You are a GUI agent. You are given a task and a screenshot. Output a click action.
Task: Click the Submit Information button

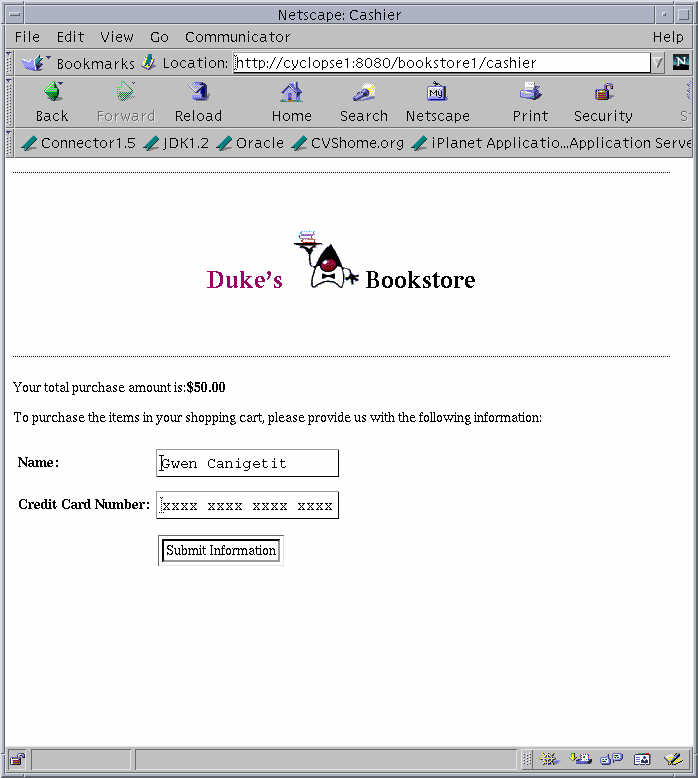click(221, 550)
